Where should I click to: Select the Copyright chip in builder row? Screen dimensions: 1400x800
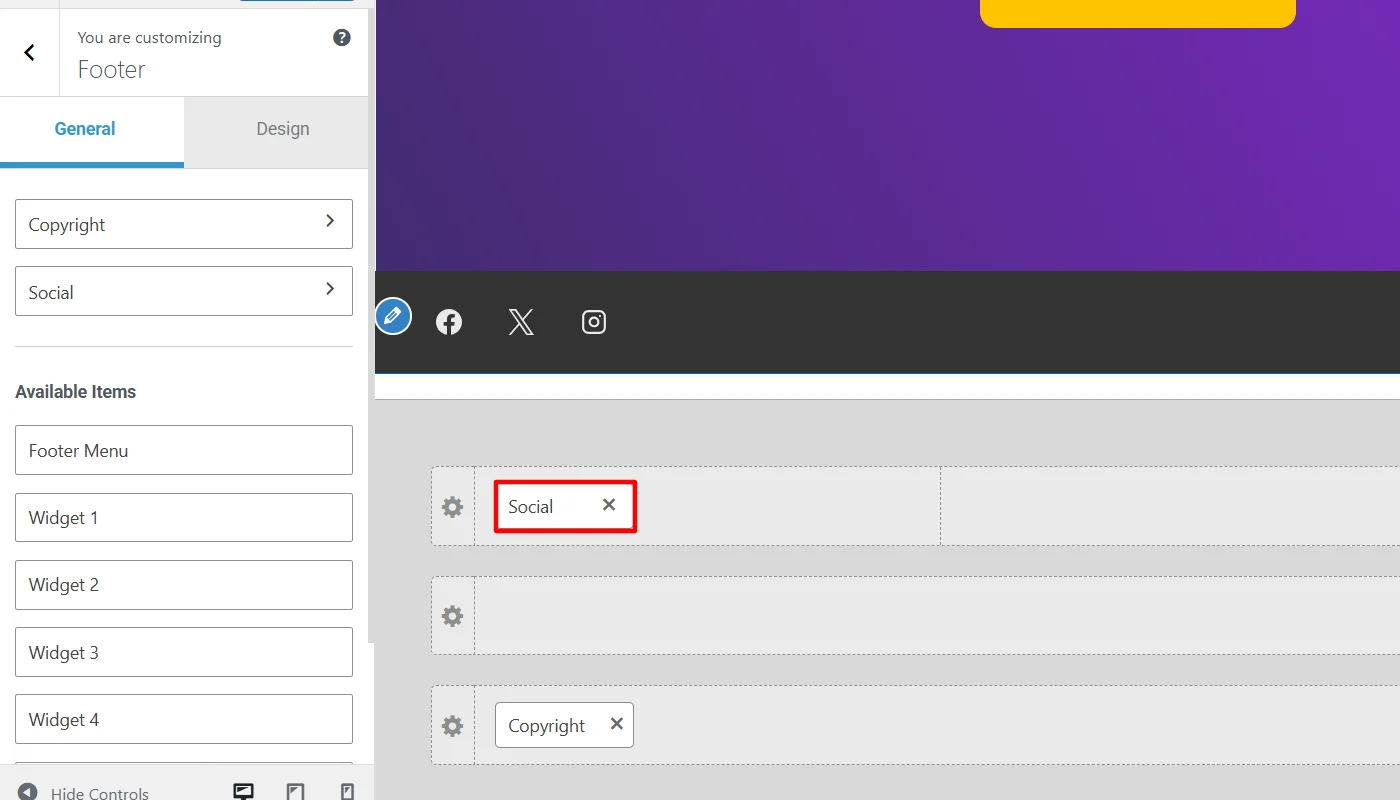[x=564, y=725]
